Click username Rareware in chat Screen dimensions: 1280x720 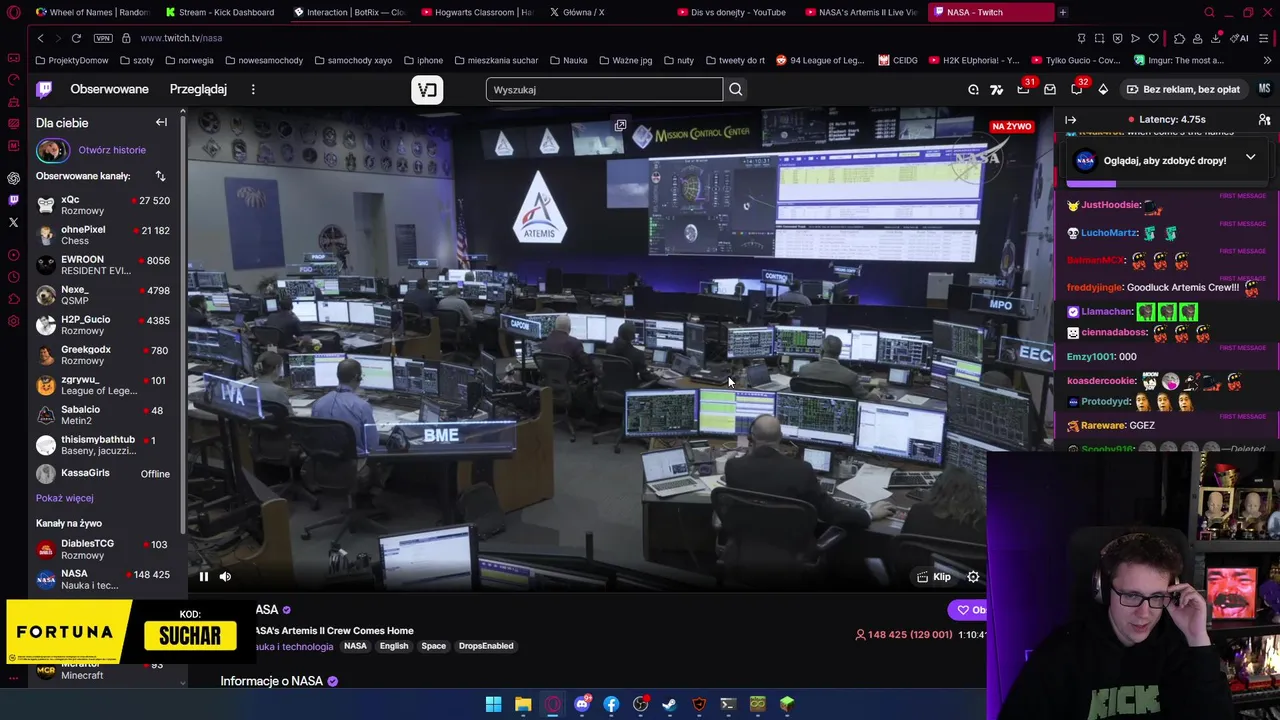[x=1103, y=426]
